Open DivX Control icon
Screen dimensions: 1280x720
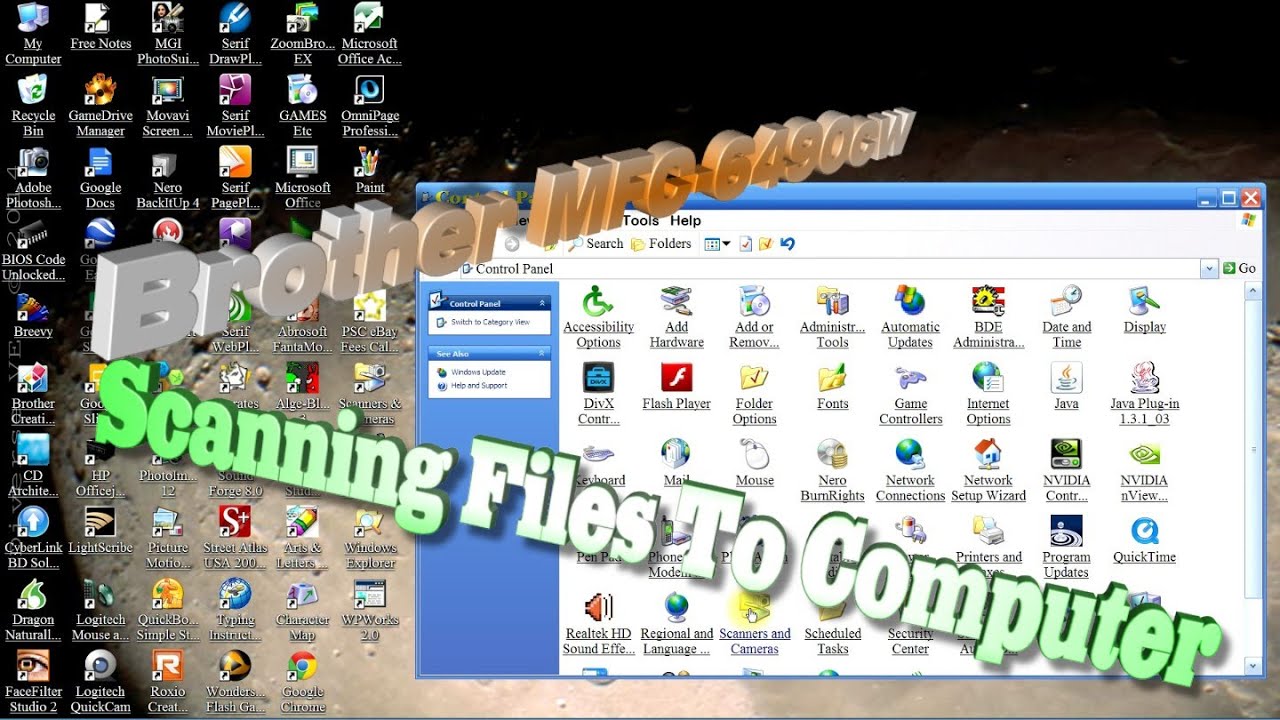click(x=598, y=394)
